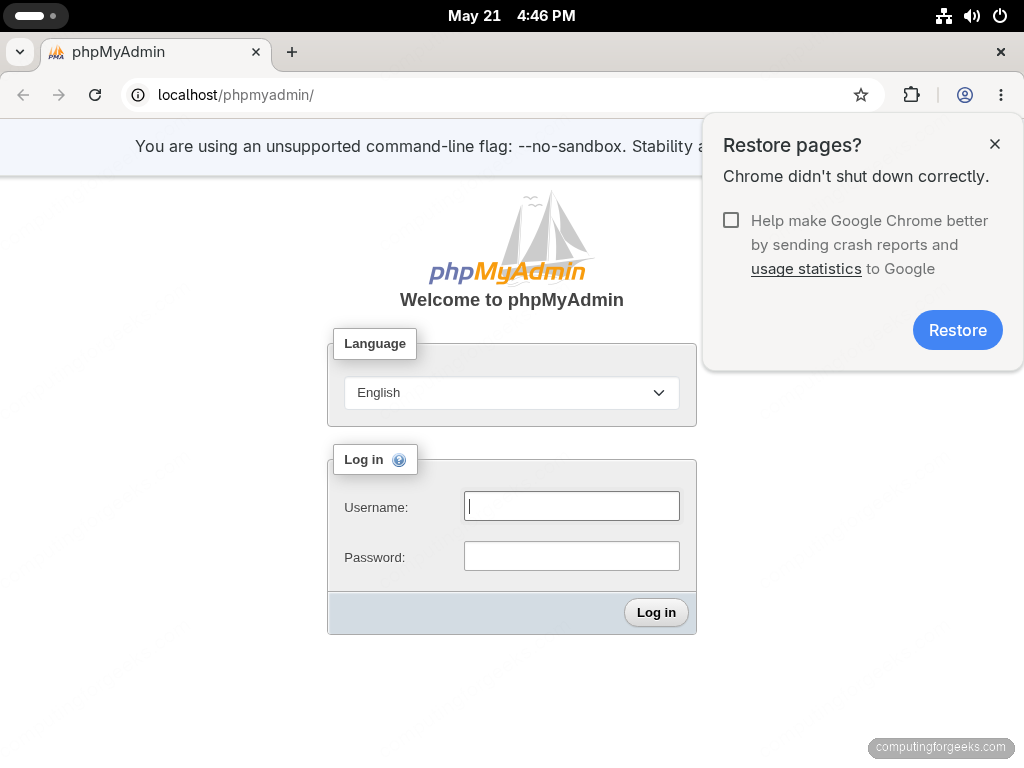
Task: Open the Chrome profile icon
Action: pyautogui.click(x=965, y=95)
